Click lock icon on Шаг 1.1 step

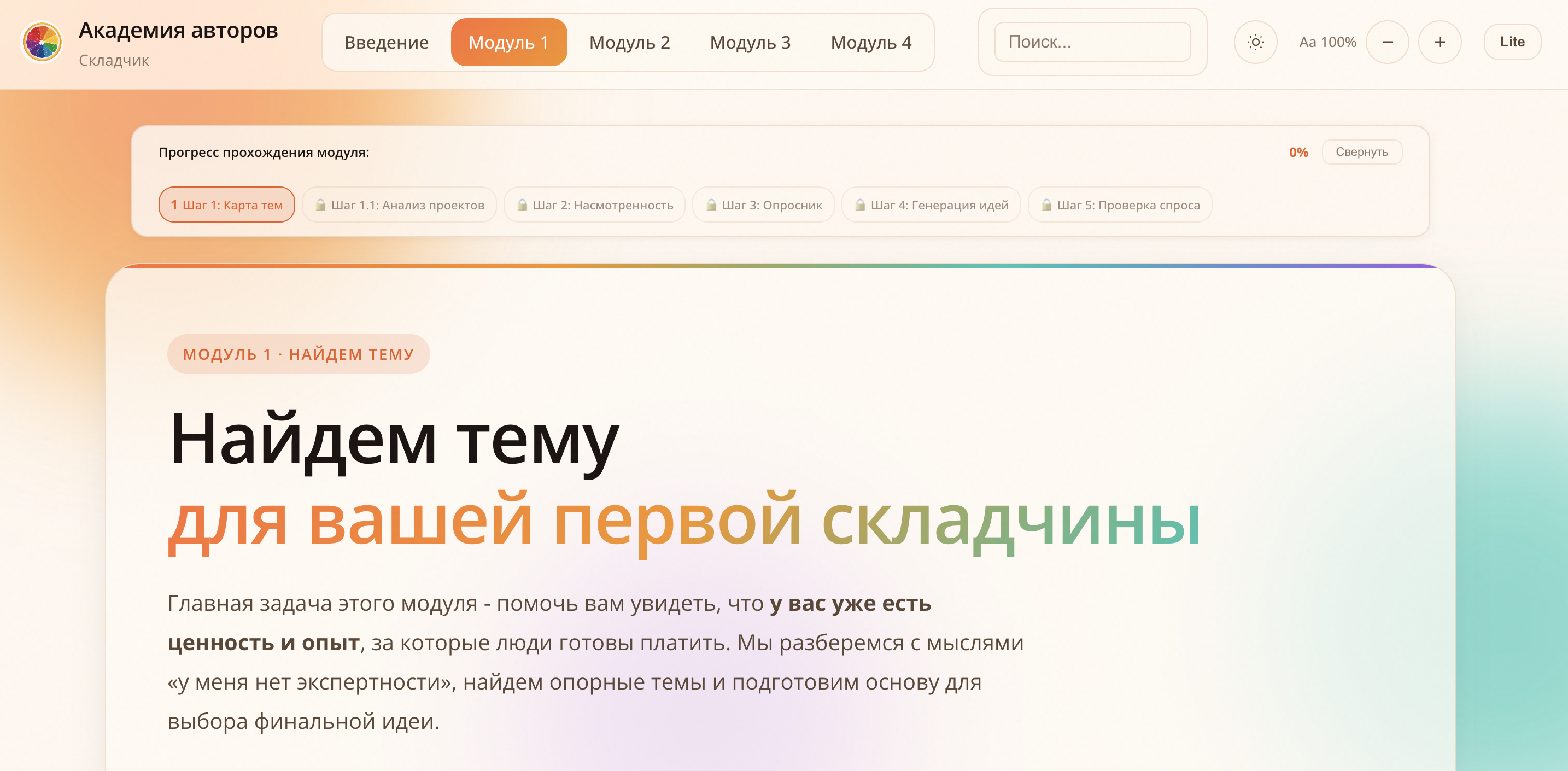click(320, 205)
